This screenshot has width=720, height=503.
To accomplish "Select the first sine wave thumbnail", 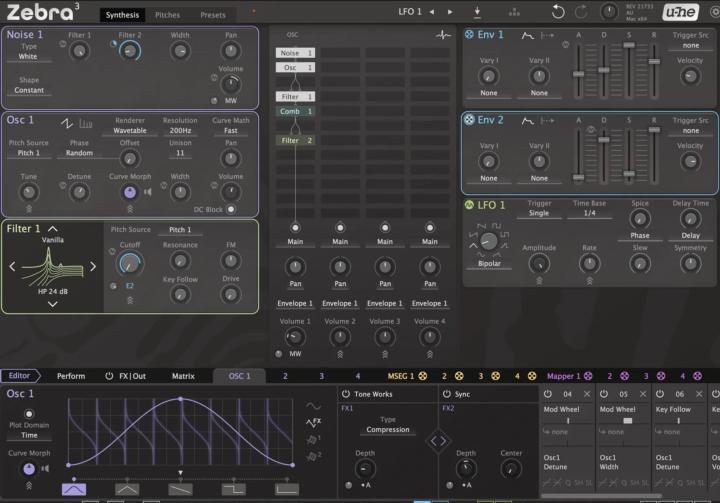I will tap(74, 489).
